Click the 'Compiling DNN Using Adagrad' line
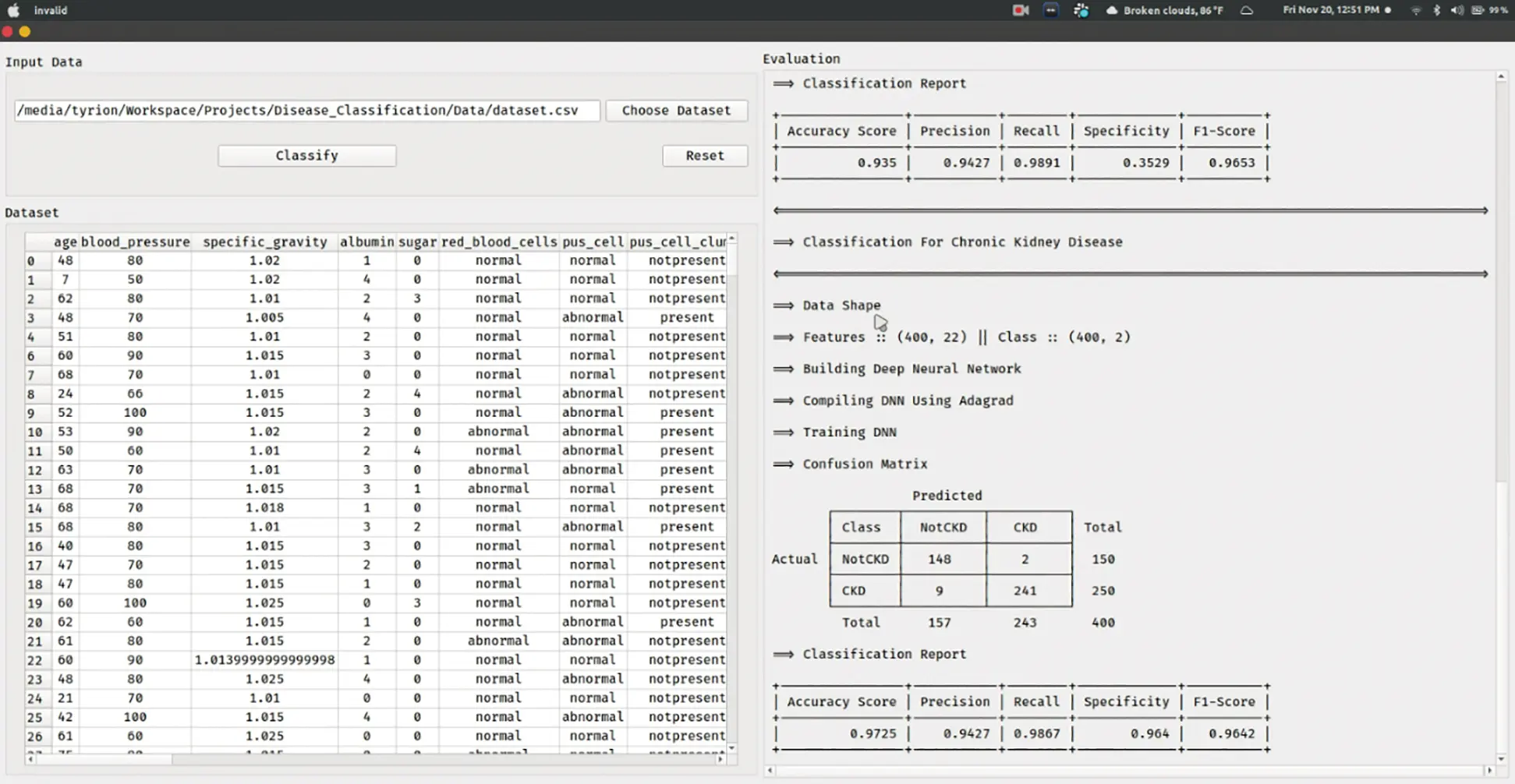The height and width of the screenshot is (784, 1515). coord(908,401)
